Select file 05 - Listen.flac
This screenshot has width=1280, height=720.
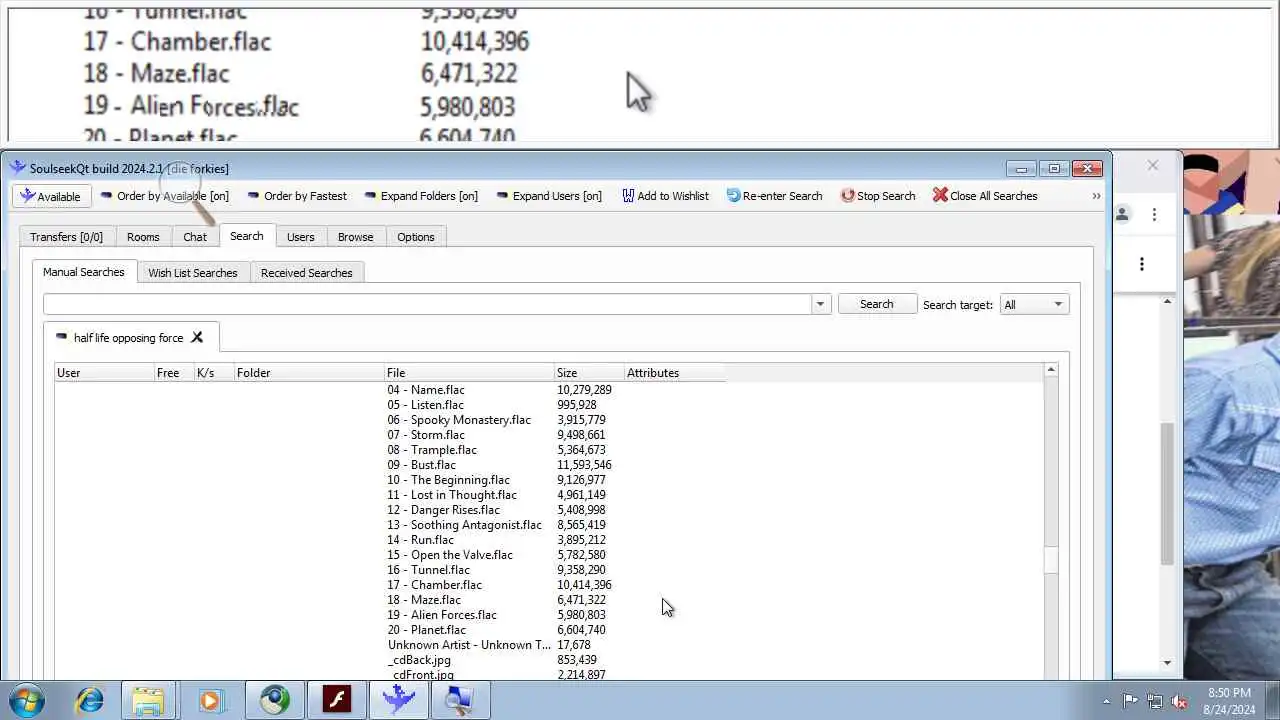425,405
